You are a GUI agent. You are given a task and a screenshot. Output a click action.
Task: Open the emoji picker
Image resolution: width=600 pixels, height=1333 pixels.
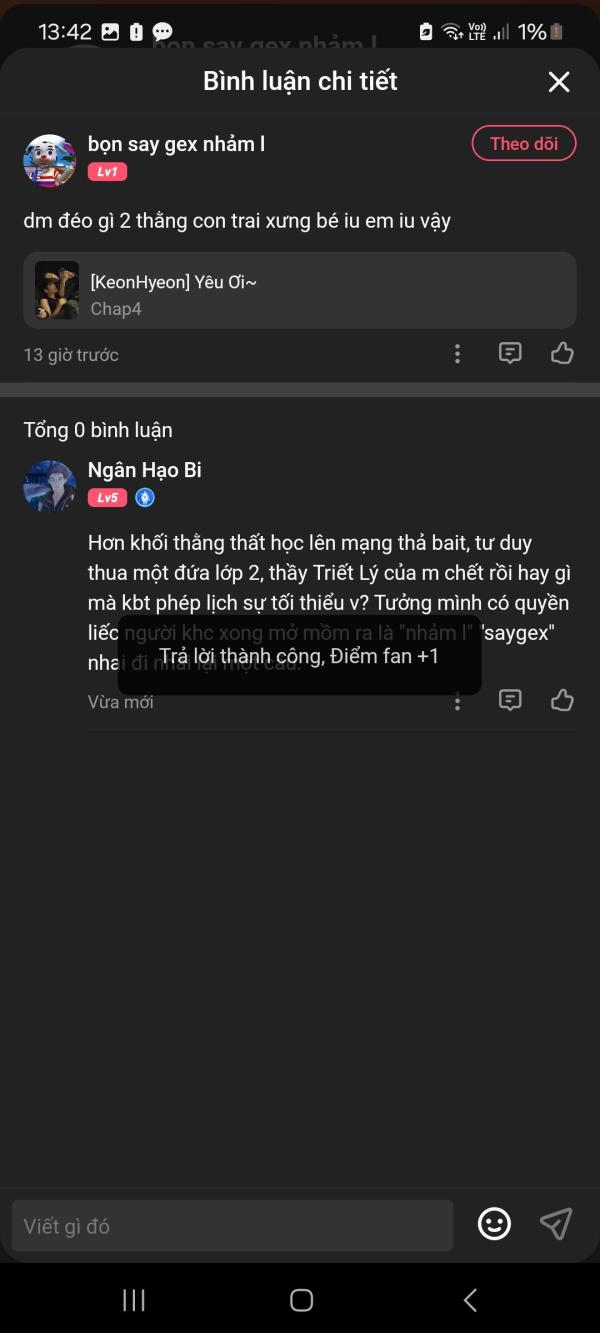click(494, 1224)
